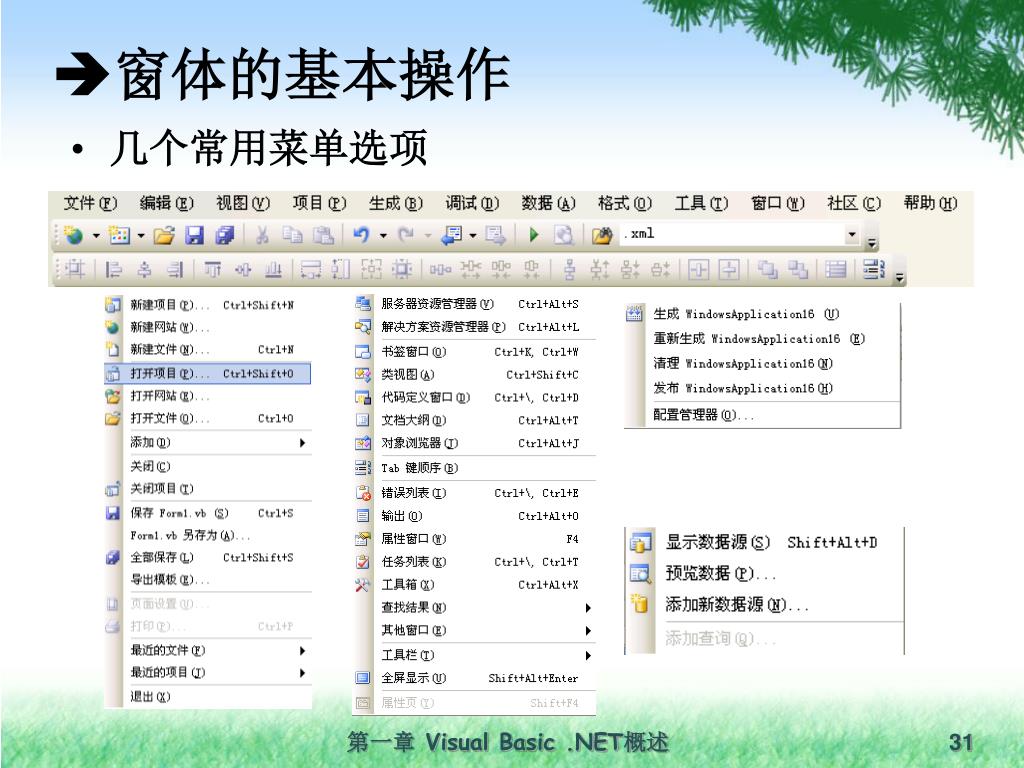
Task: Choose 添加新数据源(N) menu entry
Action: (x=764, y=605)
